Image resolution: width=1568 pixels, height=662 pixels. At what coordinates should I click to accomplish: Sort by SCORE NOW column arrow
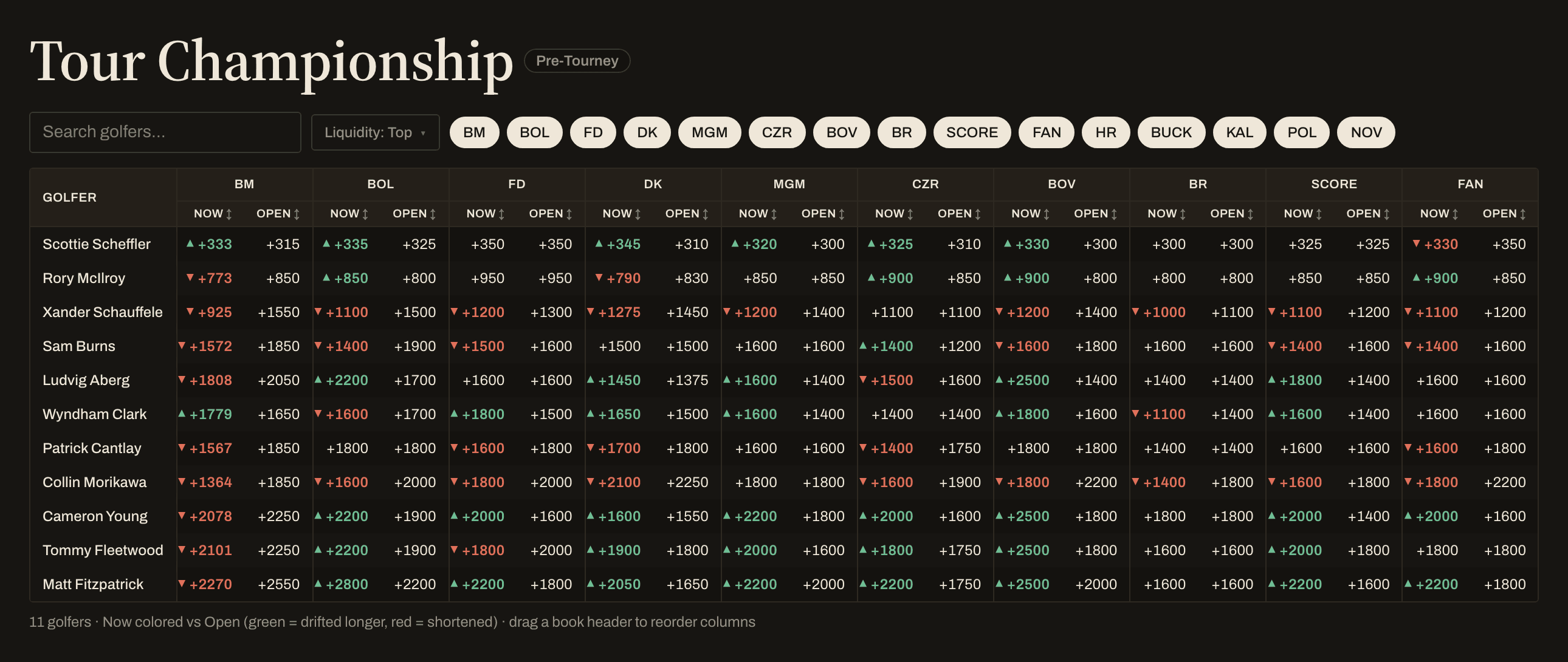(x=1319, y=214)
